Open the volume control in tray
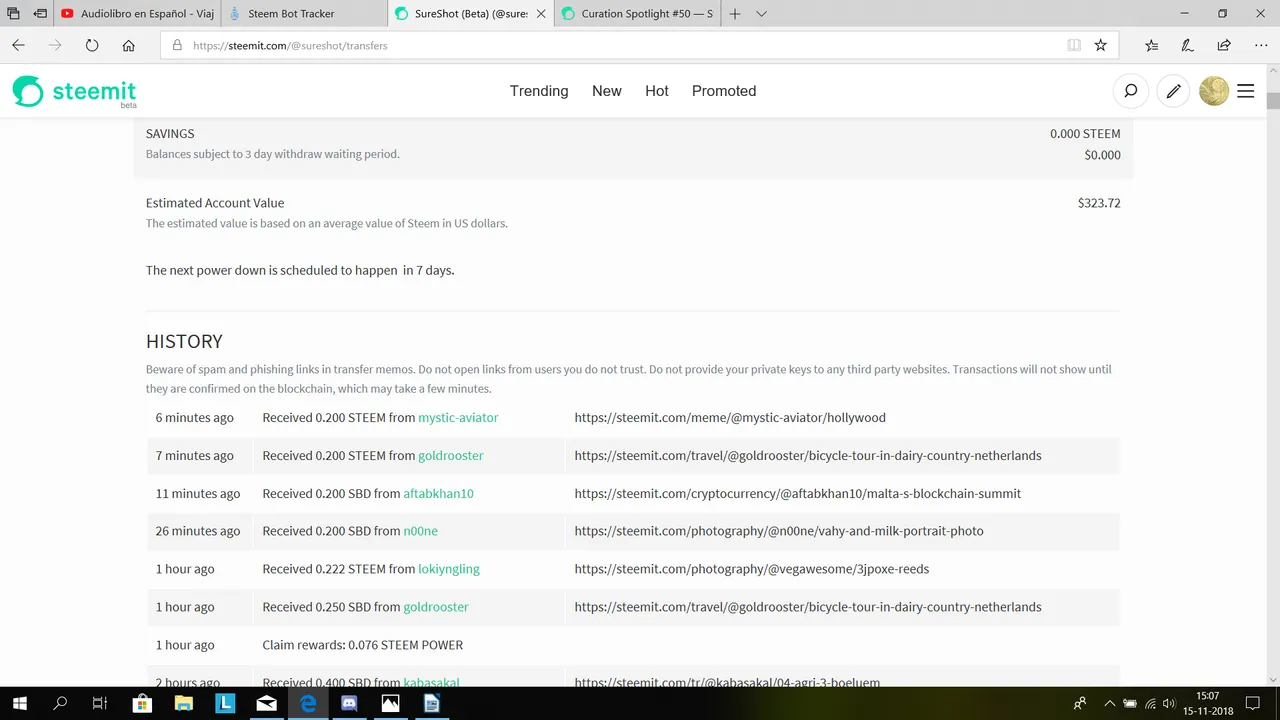Image resolution: width=1280 pixels, height=720 pixels. click(x=1169, y=703)
